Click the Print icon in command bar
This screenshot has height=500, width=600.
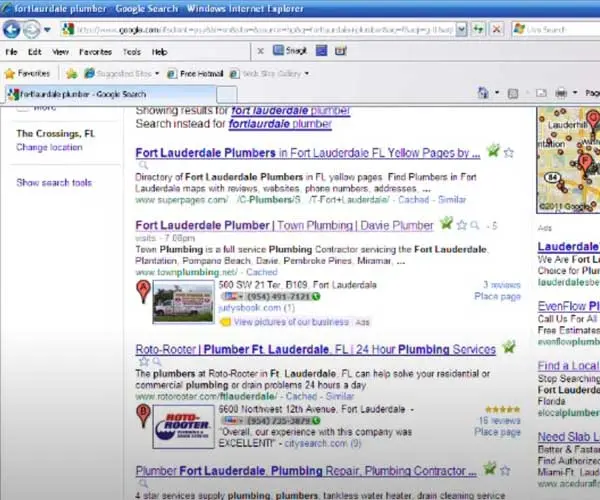pyautogui.click(x=561, y=93)
